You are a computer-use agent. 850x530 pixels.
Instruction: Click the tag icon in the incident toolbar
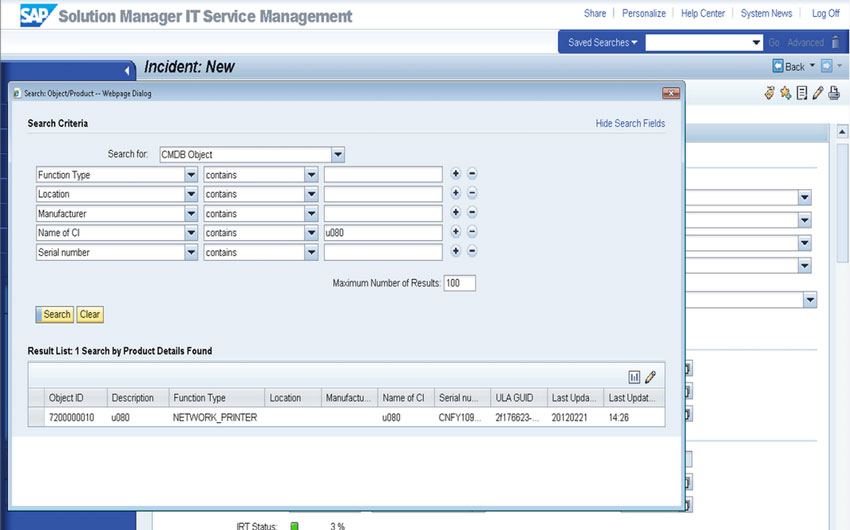769,93
